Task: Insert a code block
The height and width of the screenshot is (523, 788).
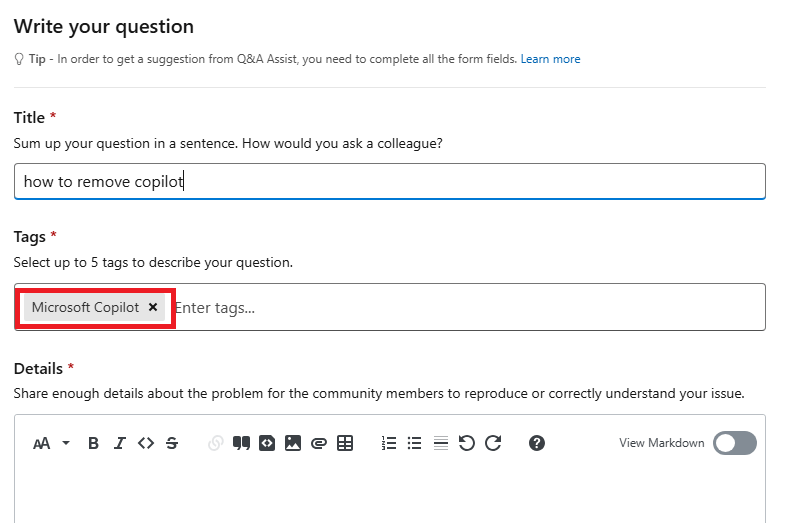Action: pyautogui.click(x=267, y=443)
